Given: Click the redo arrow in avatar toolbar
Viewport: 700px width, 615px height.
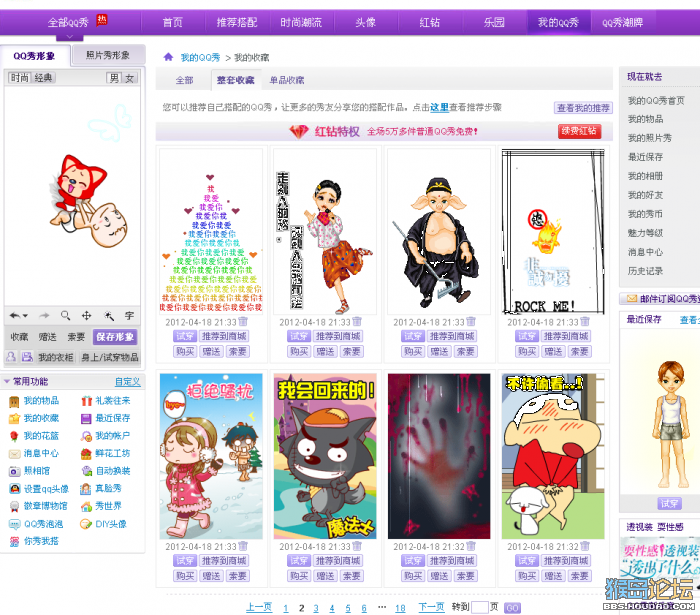Looking at the screenshot, I should point(44,316).
